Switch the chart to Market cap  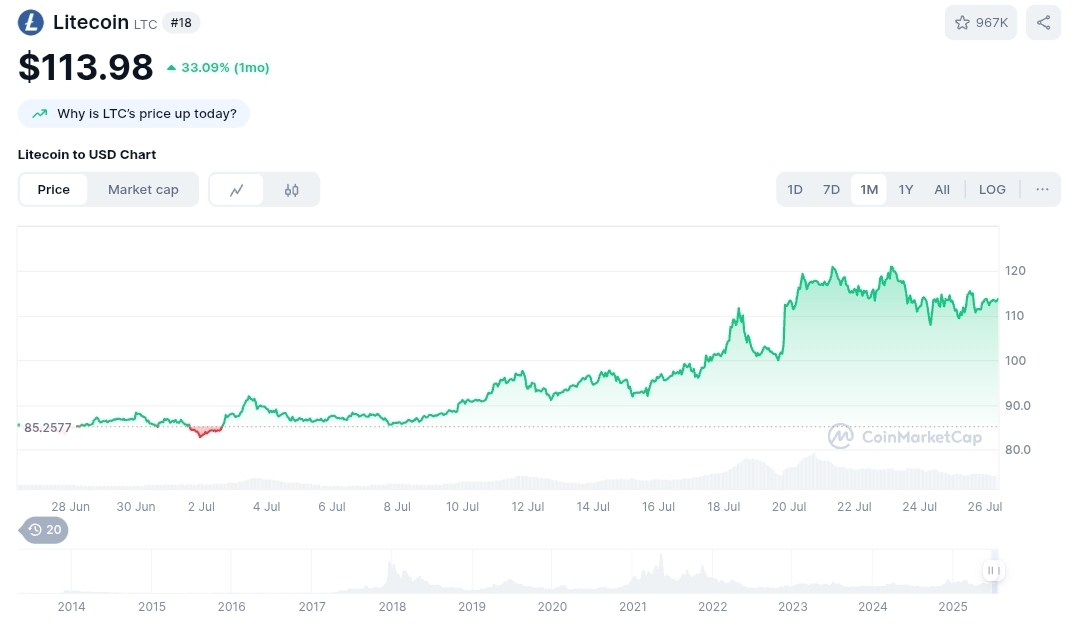(143, 190)
